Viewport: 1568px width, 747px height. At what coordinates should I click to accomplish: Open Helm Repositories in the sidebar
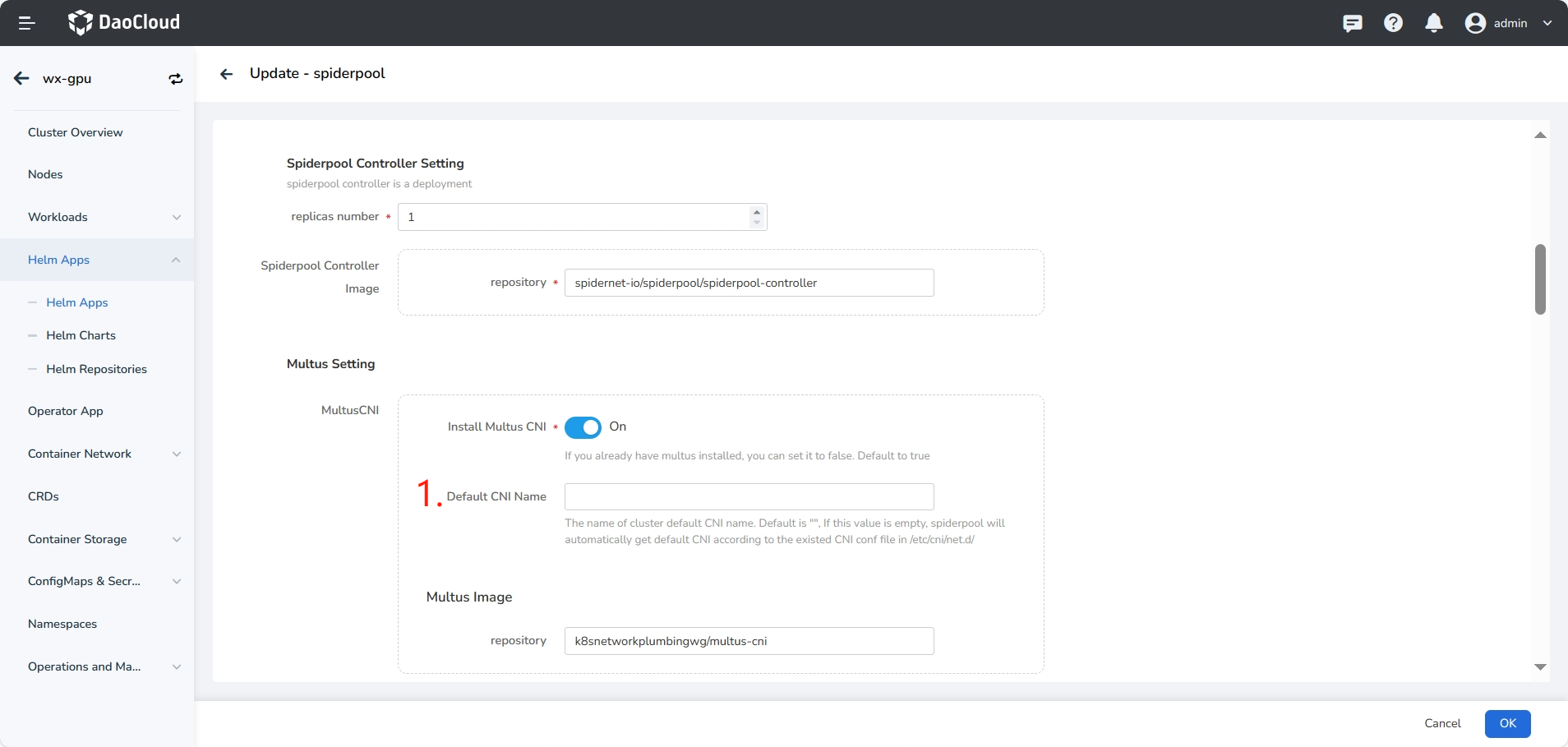(x=96, y=369)
